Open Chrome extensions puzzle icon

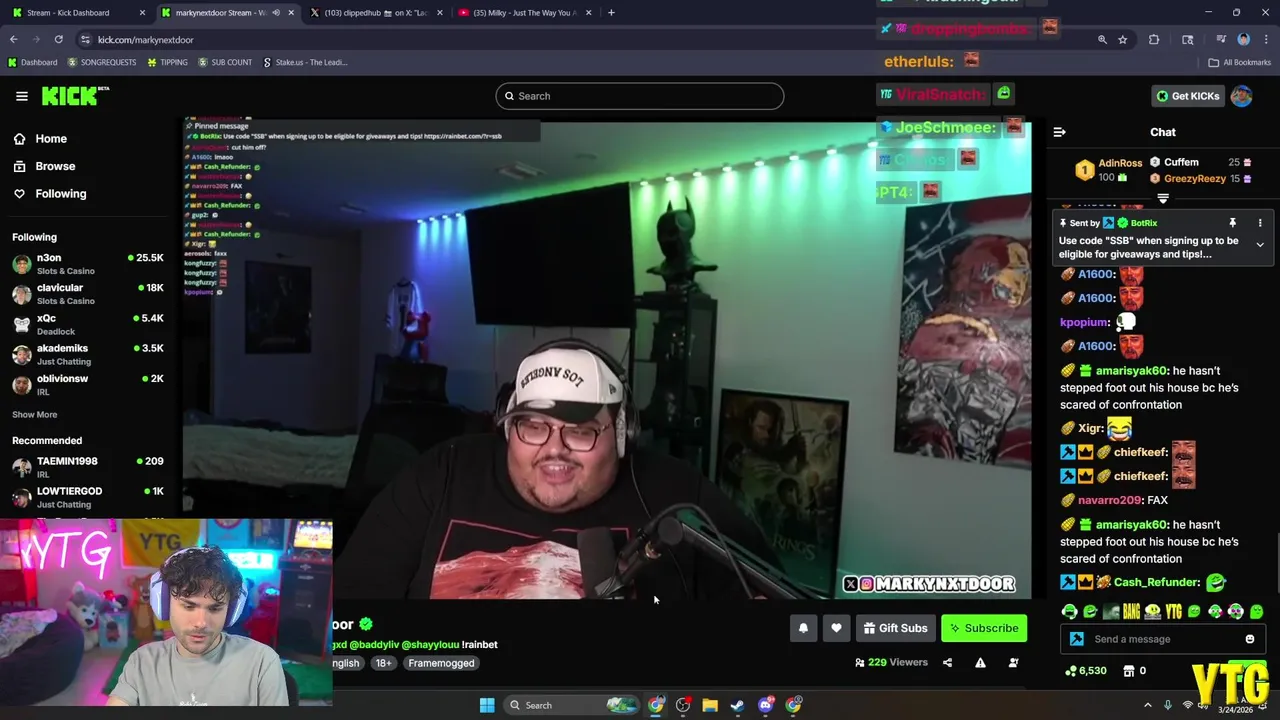pos(1154,39)
